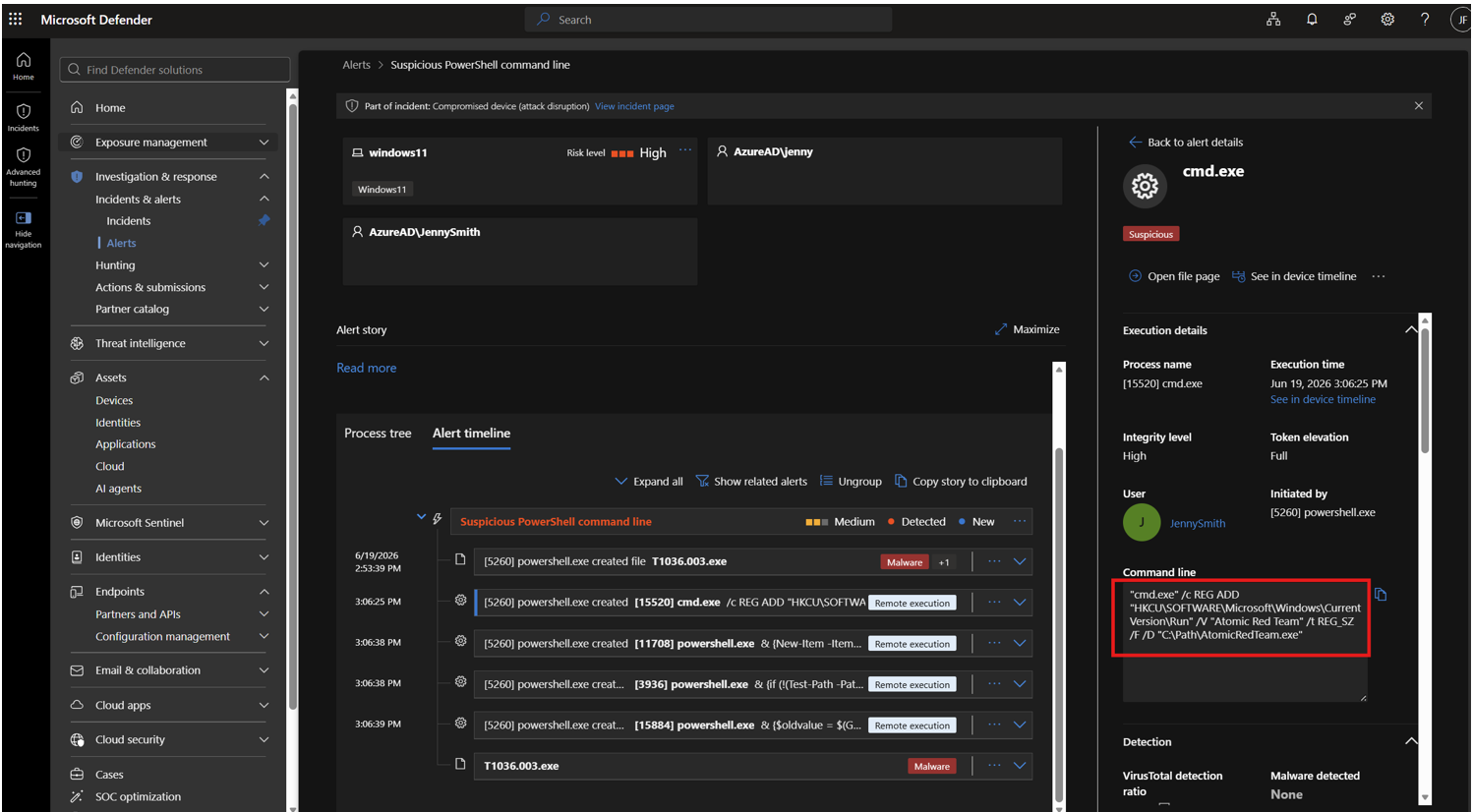Image resolution: width=1473 pixels, height=812 pixels.
Task: Click Expand all in the alert story toolbar
Action: pos(648,482)
